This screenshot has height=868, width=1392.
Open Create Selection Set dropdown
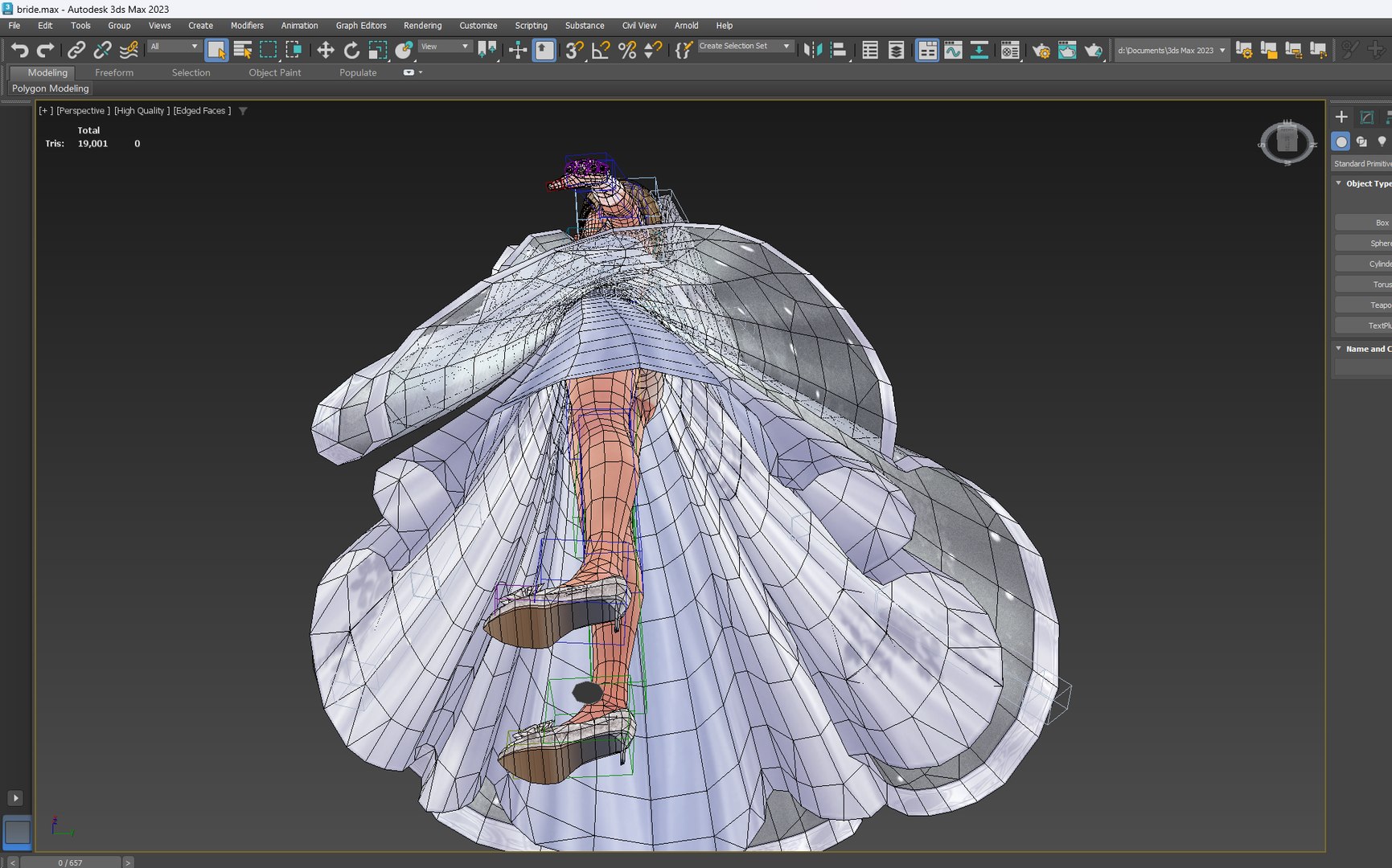pos(745,47)
